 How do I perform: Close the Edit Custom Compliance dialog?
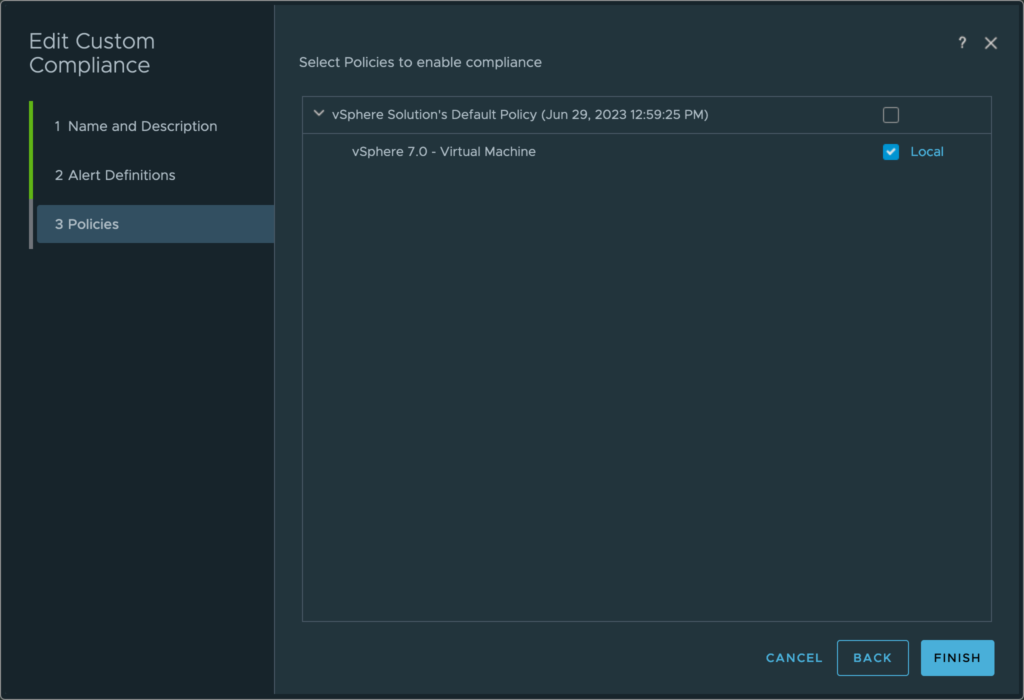[x=991, y=43]
